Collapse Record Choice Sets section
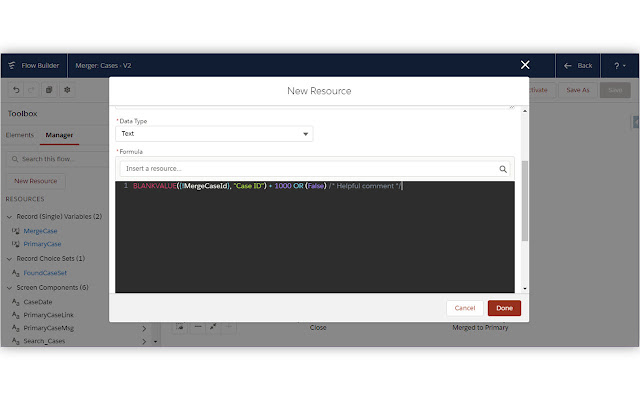The image size is (640, 400). pos(9,259)
